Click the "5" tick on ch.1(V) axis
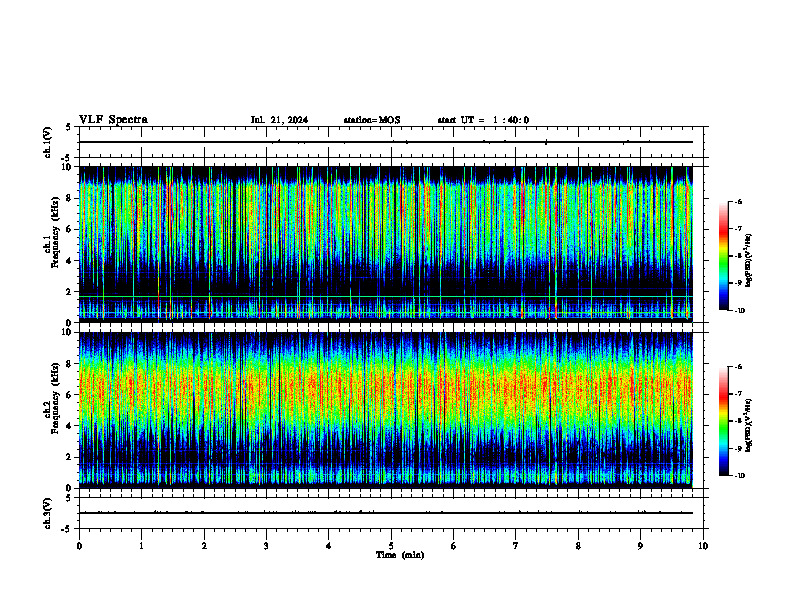 point(69,127)
